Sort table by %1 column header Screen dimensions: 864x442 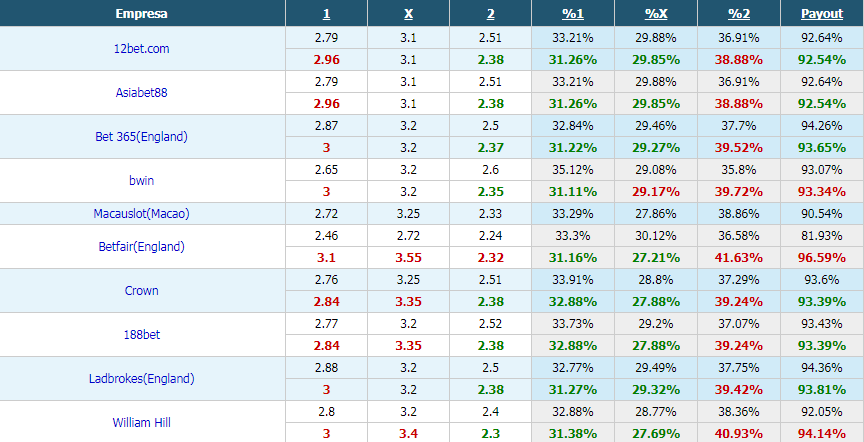[573, 14]
